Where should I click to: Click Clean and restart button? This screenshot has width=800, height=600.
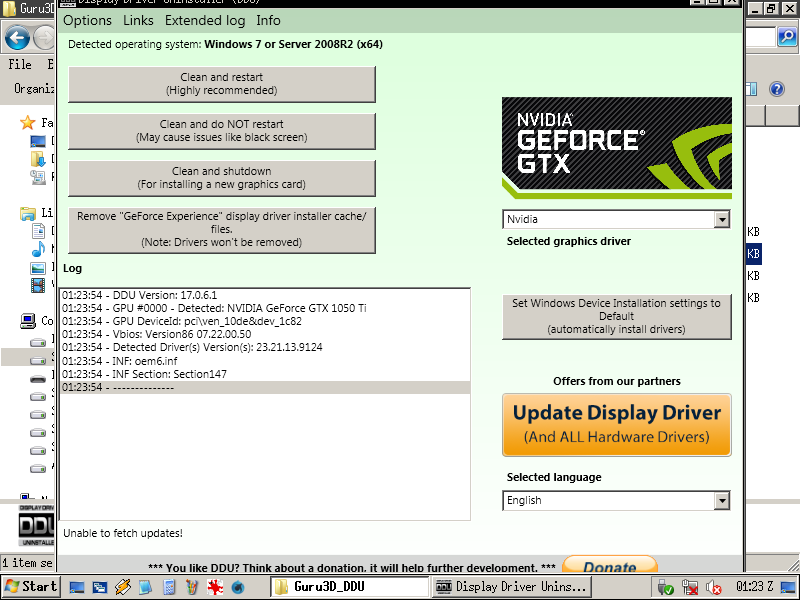221,84
